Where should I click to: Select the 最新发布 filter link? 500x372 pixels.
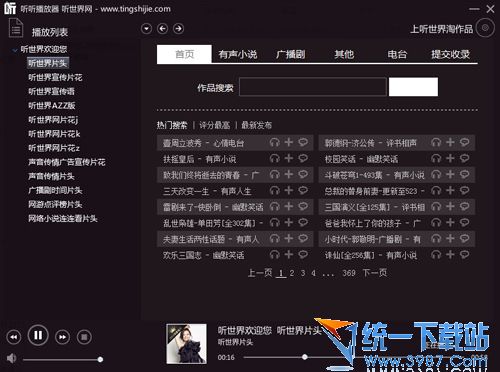256,125
